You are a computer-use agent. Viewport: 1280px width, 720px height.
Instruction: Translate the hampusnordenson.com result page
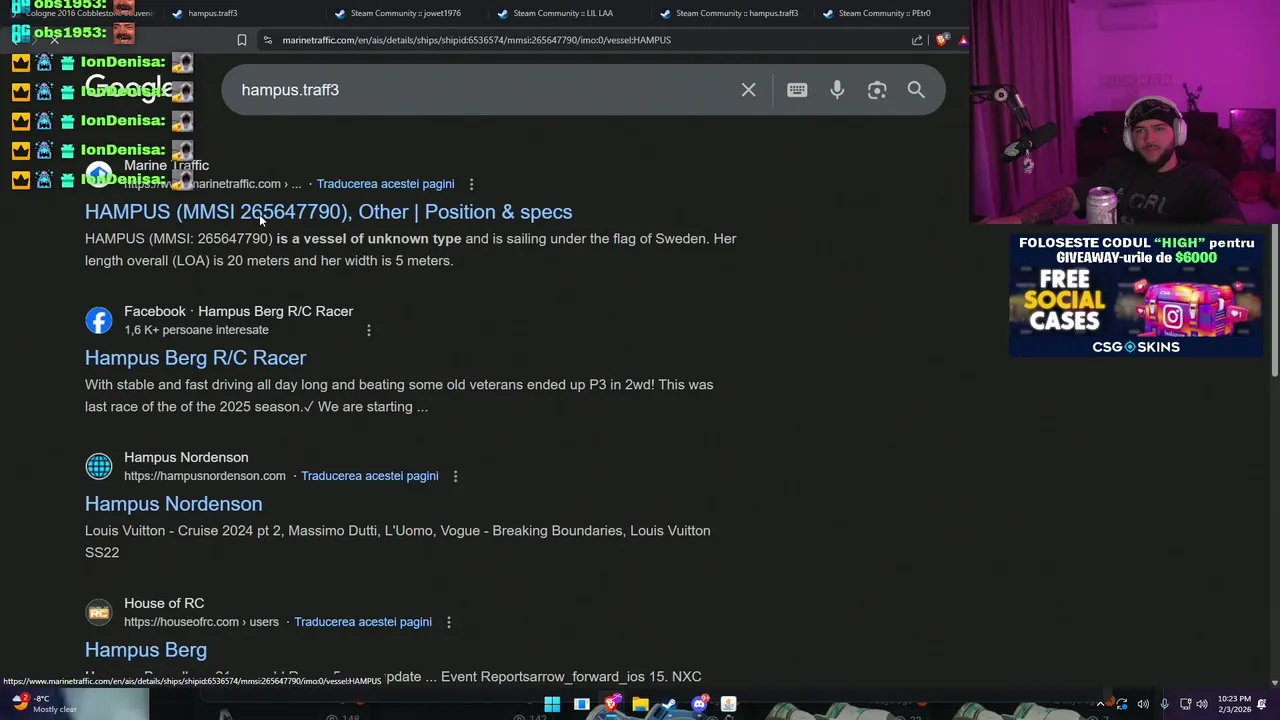369,476
